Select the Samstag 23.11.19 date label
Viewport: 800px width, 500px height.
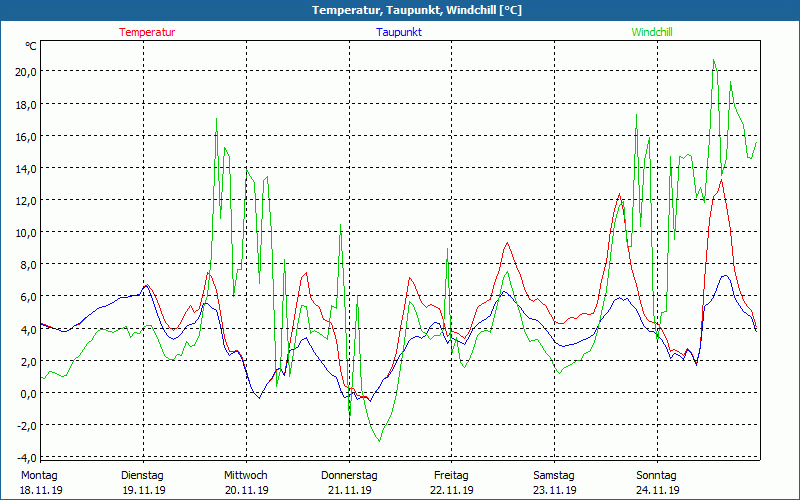554,483
